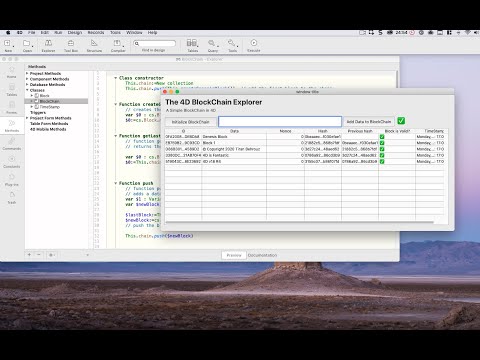Click the Documentation button in Explorer
The image size is (480, 360).
262,255
